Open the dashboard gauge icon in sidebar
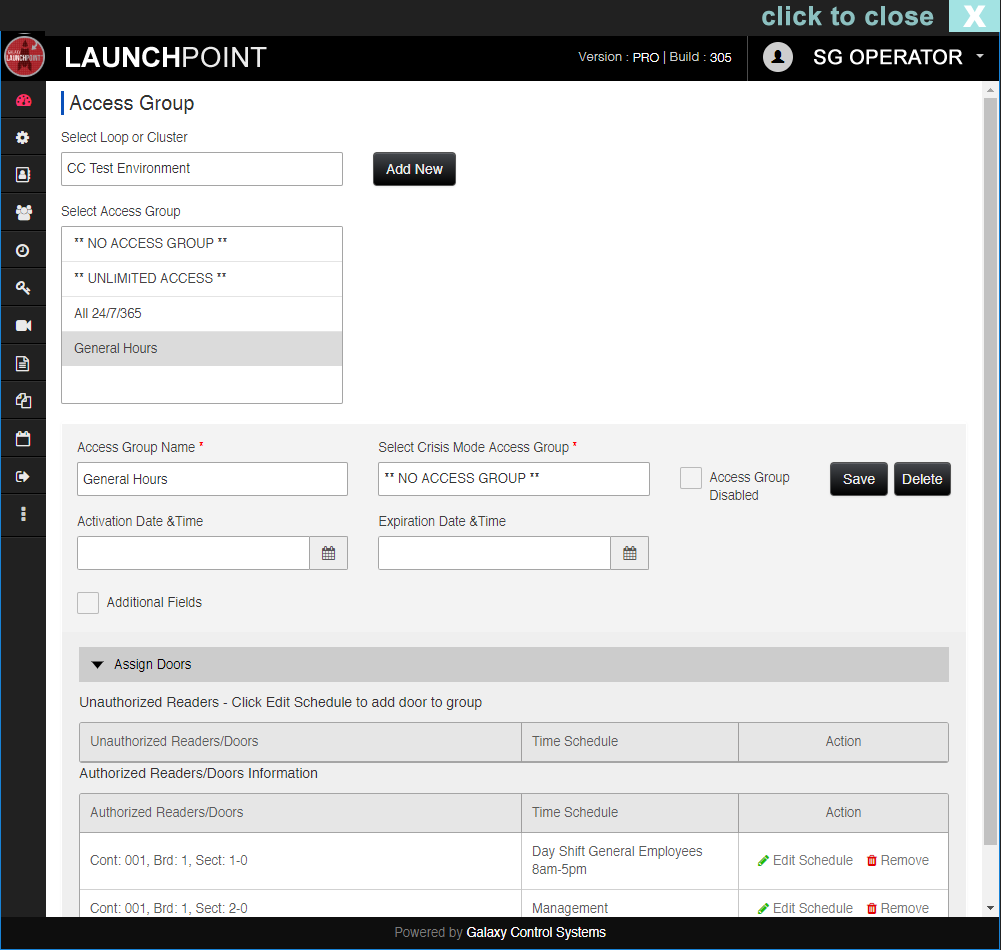The width and height of the screenshot is (1001, 950). (23, 100)
